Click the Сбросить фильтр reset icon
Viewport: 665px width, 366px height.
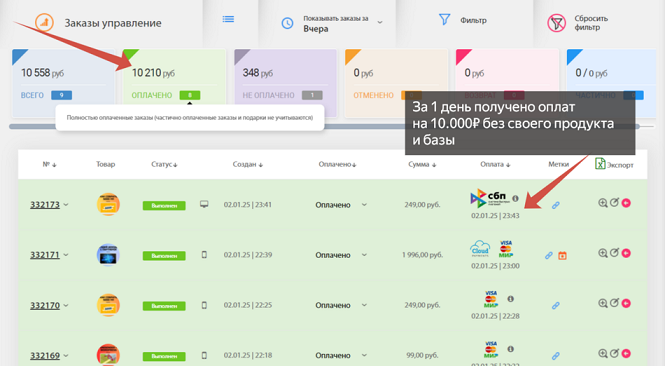click(556, 23)
